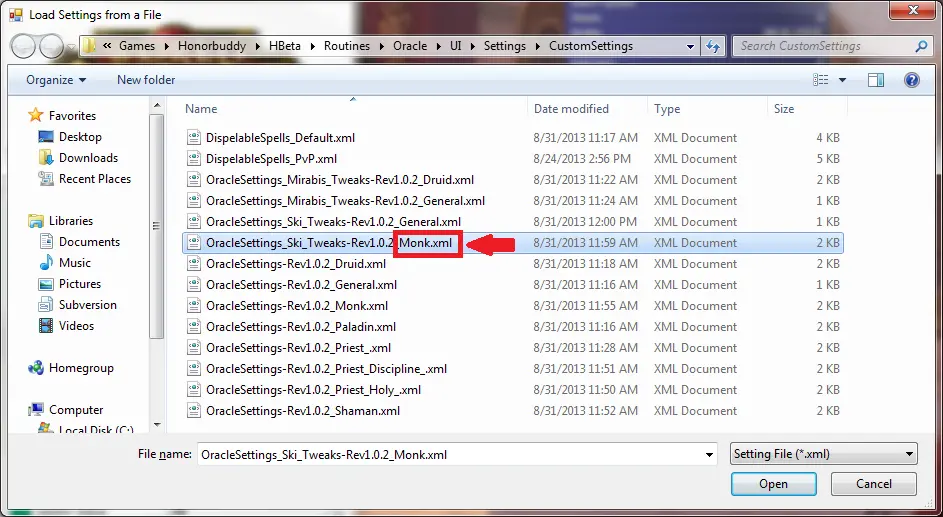Click the Help question mark icon
The width and height of the screenshot is (943, 517).
point(911,80)
